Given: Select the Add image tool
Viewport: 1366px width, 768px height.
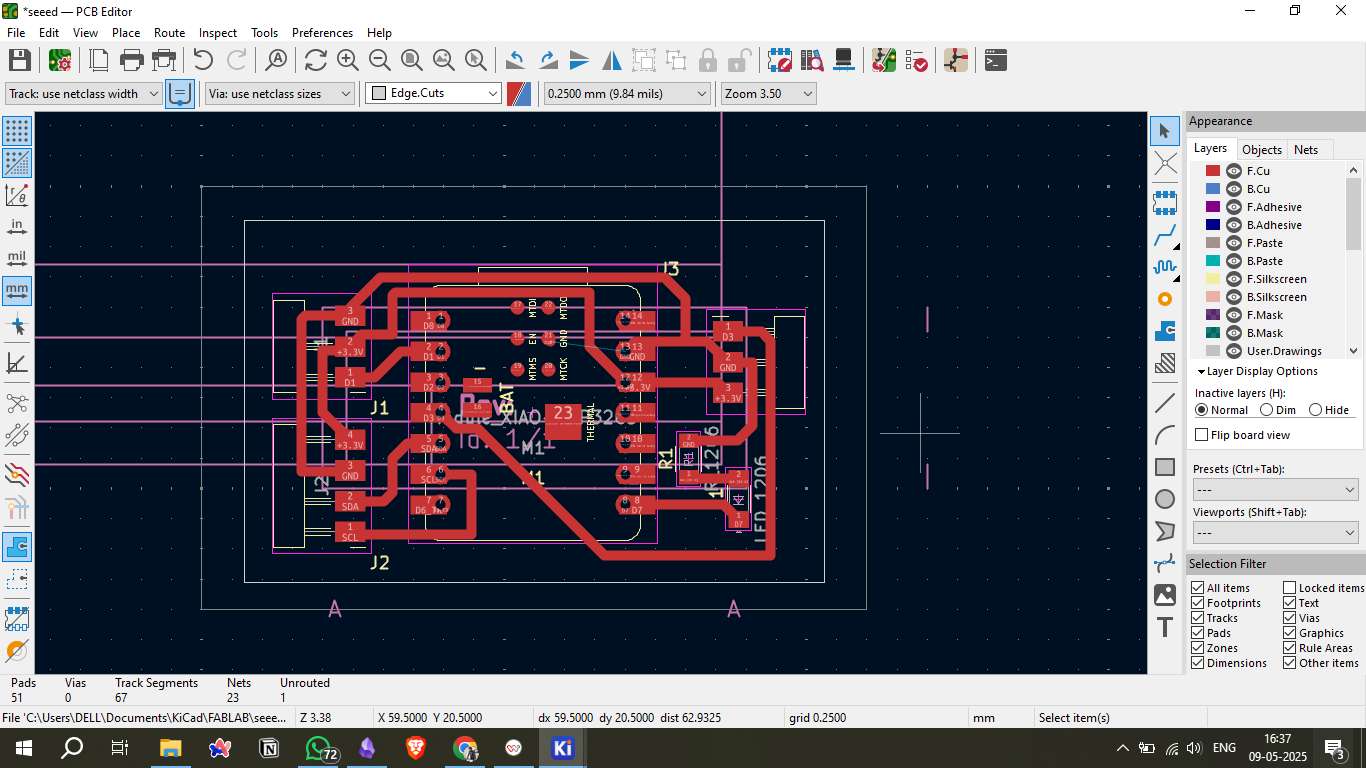Looking at the screenshot, I should click(x=1165, y=595).
